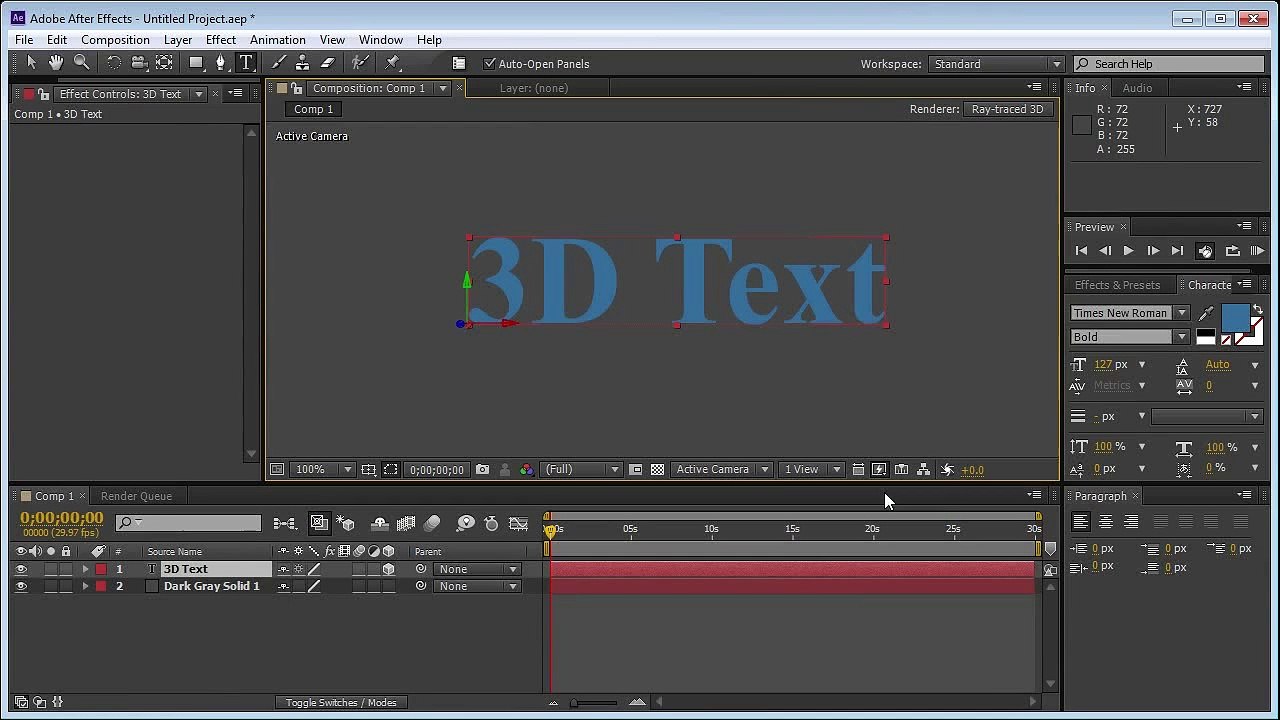Image resolution: width=1280 pixels, height=720 pixels.
Task: Click the Toggle Switches / Modes button
Action: pyautogui.click(x=341, y=703)
